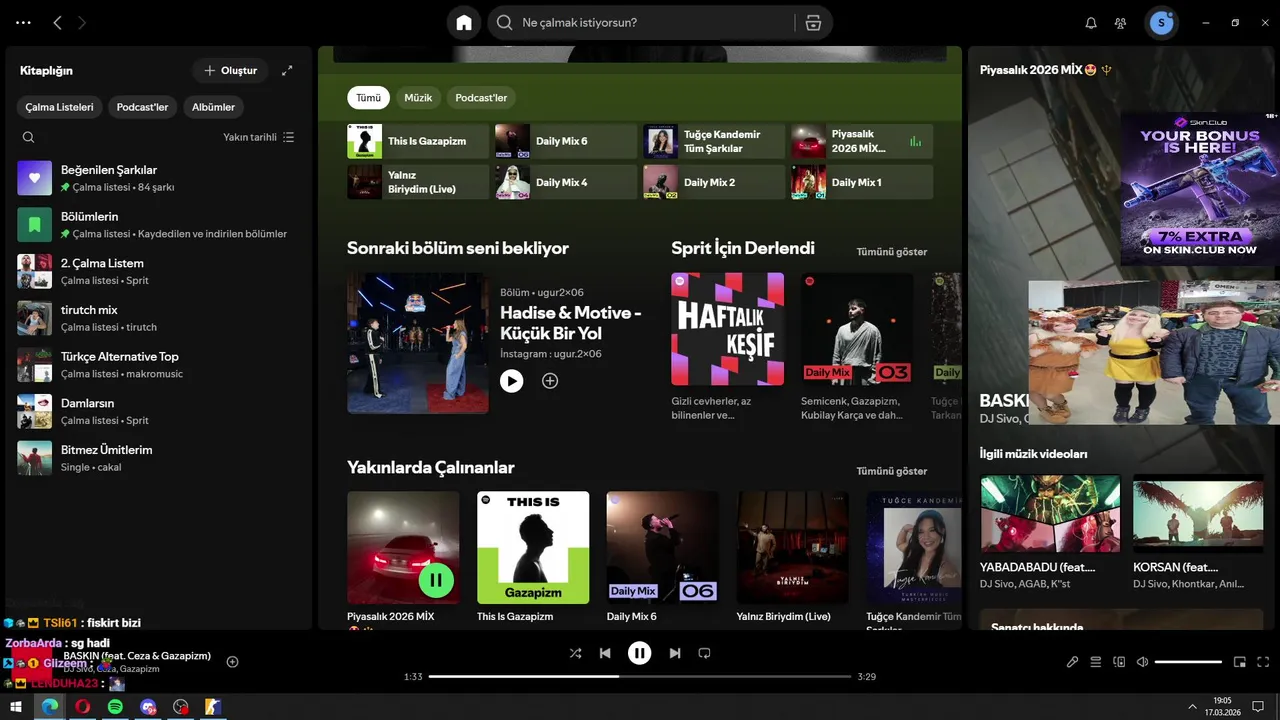The width and height of the screenshot is (1280, 720).
Task: Expand the library to full view
Action: point(287,71)
